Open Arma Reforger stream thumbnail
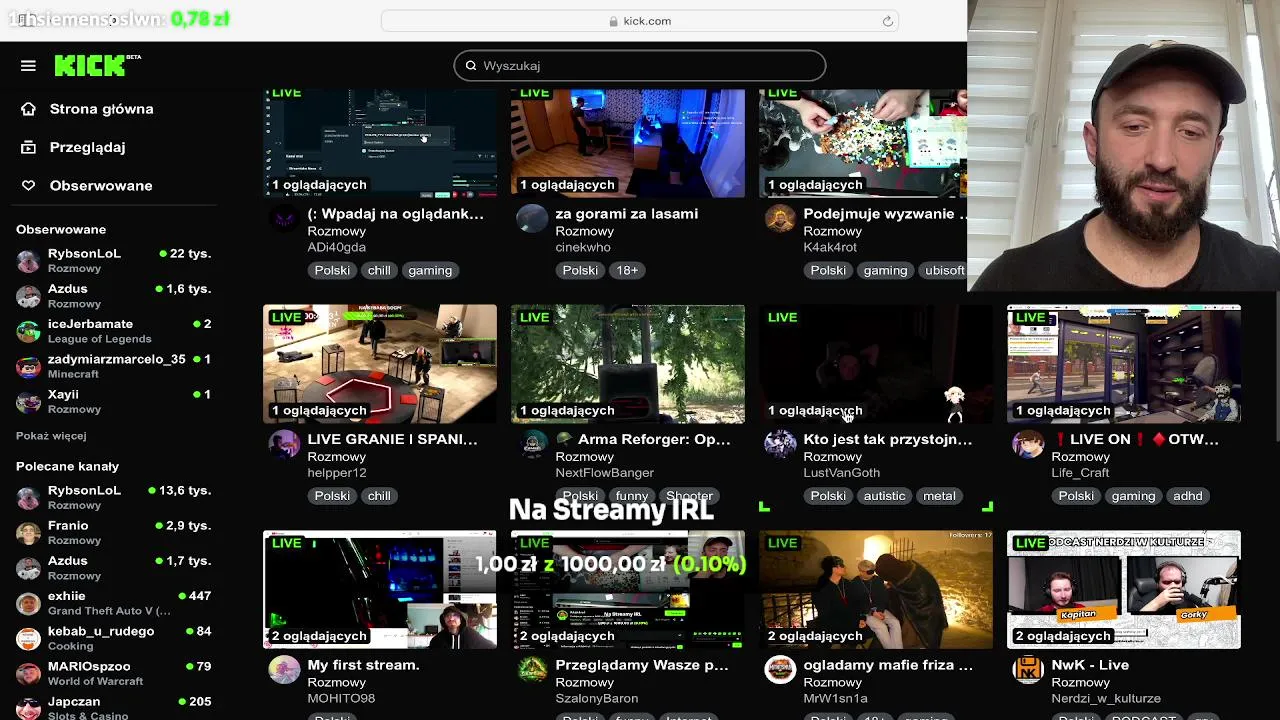The height and width of the screenshot is (720, 1280). coord(628,364)
